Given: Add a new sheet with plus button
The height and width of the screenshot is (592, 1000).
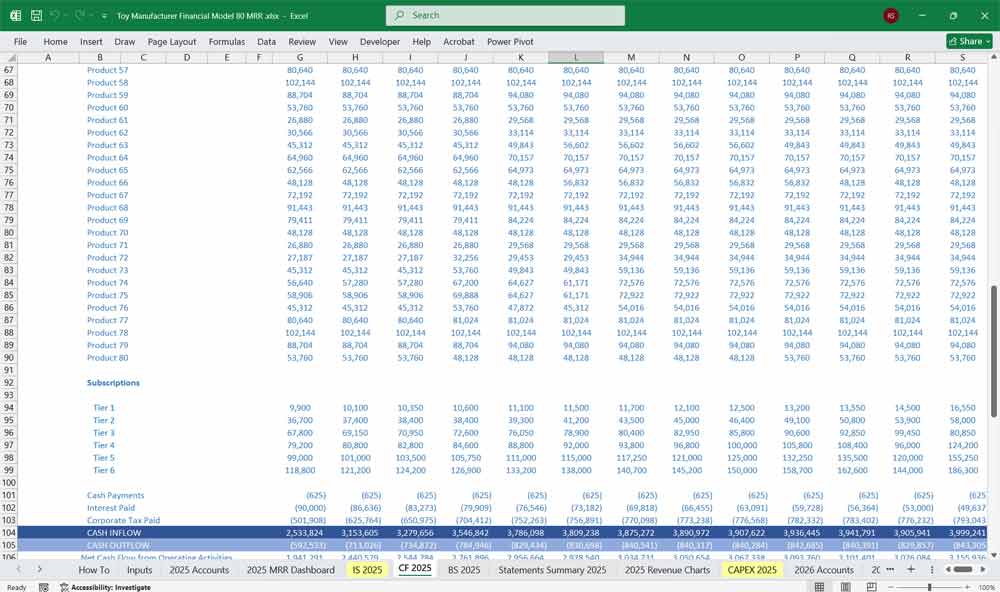Looking at the screenshot, I should click(x=911, y=569).
